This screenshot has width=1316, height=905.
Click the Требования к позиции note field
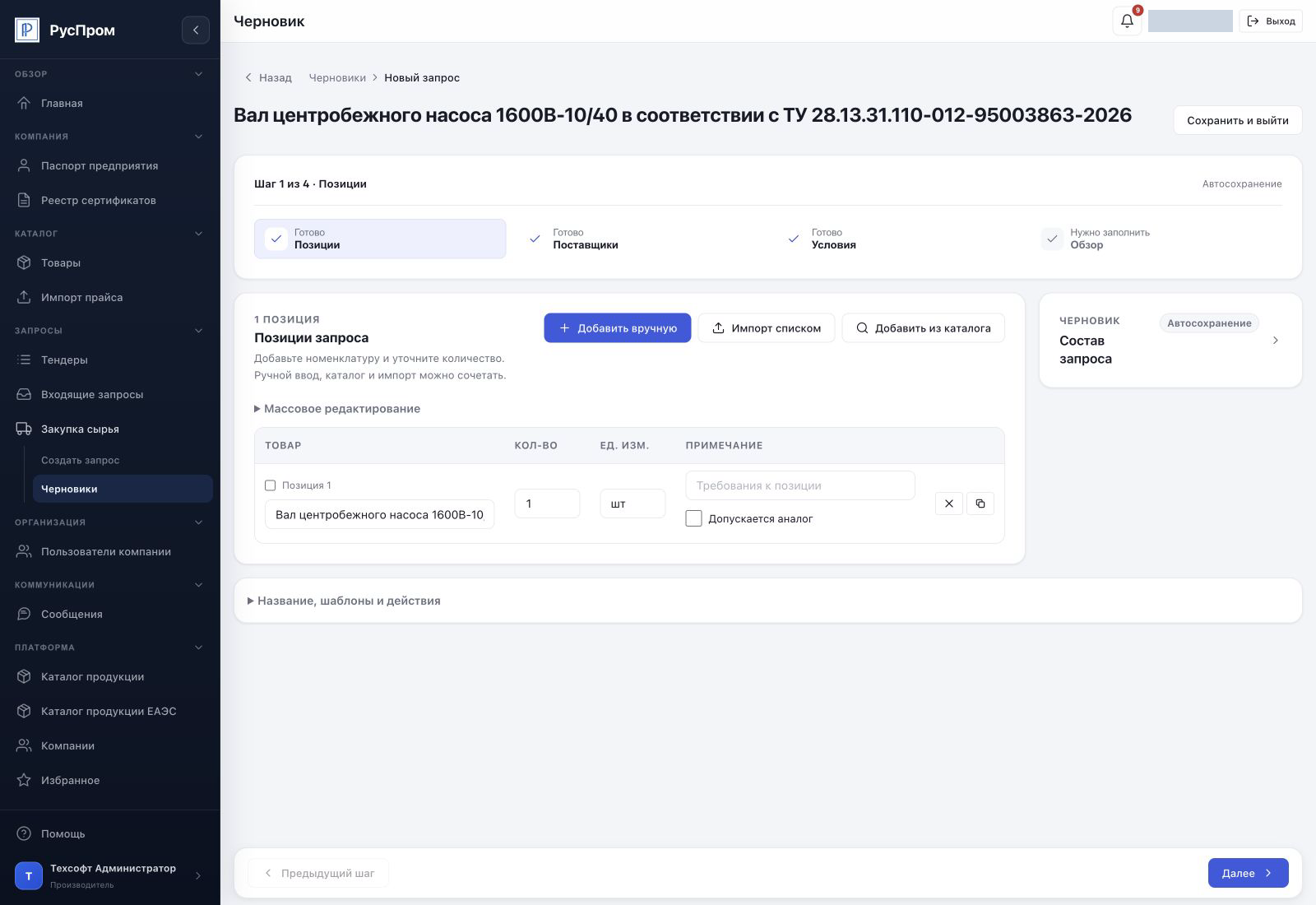click(799, 485)
